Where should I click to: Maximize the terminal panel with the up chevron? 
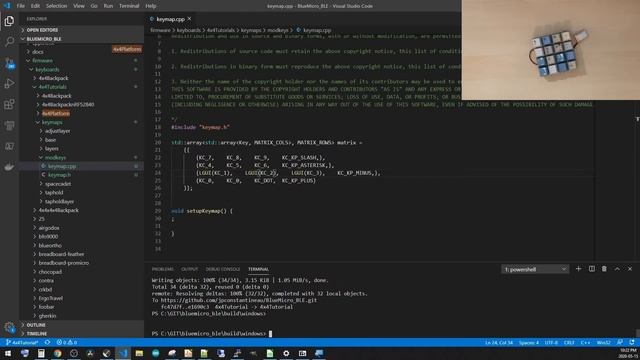pyautogui.click(x=617, y=269)
